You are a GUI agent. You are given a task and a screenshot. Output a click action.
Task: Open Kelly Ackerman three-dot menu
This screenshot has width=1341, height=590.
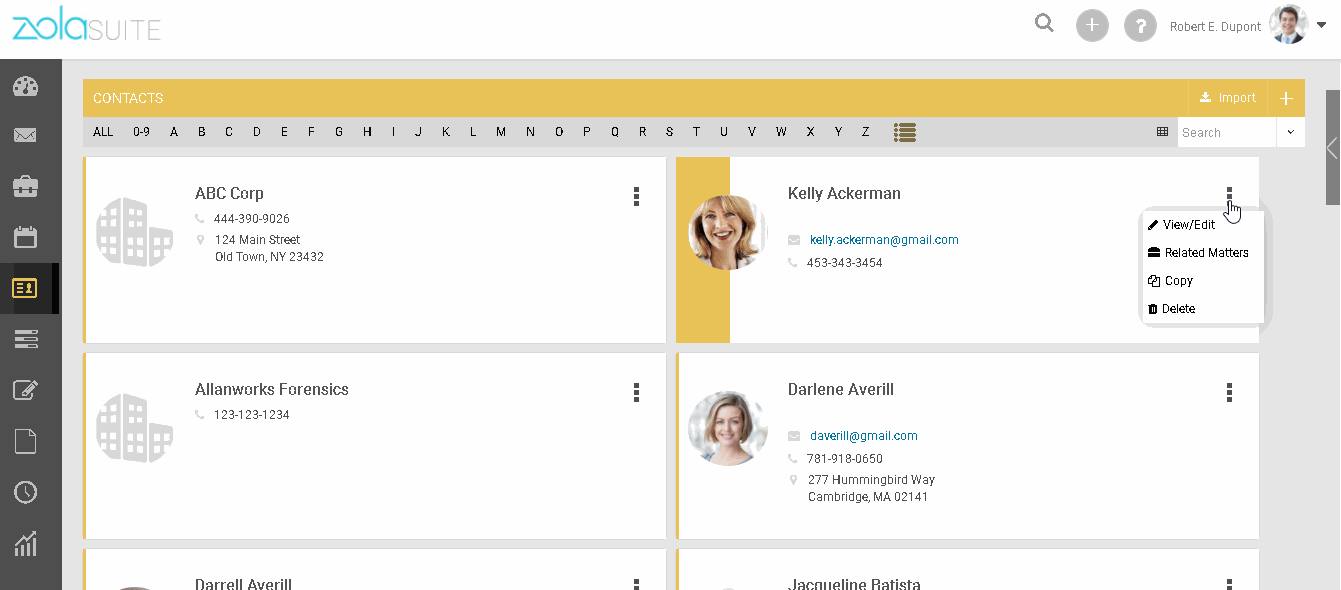tap(1229, 195)
